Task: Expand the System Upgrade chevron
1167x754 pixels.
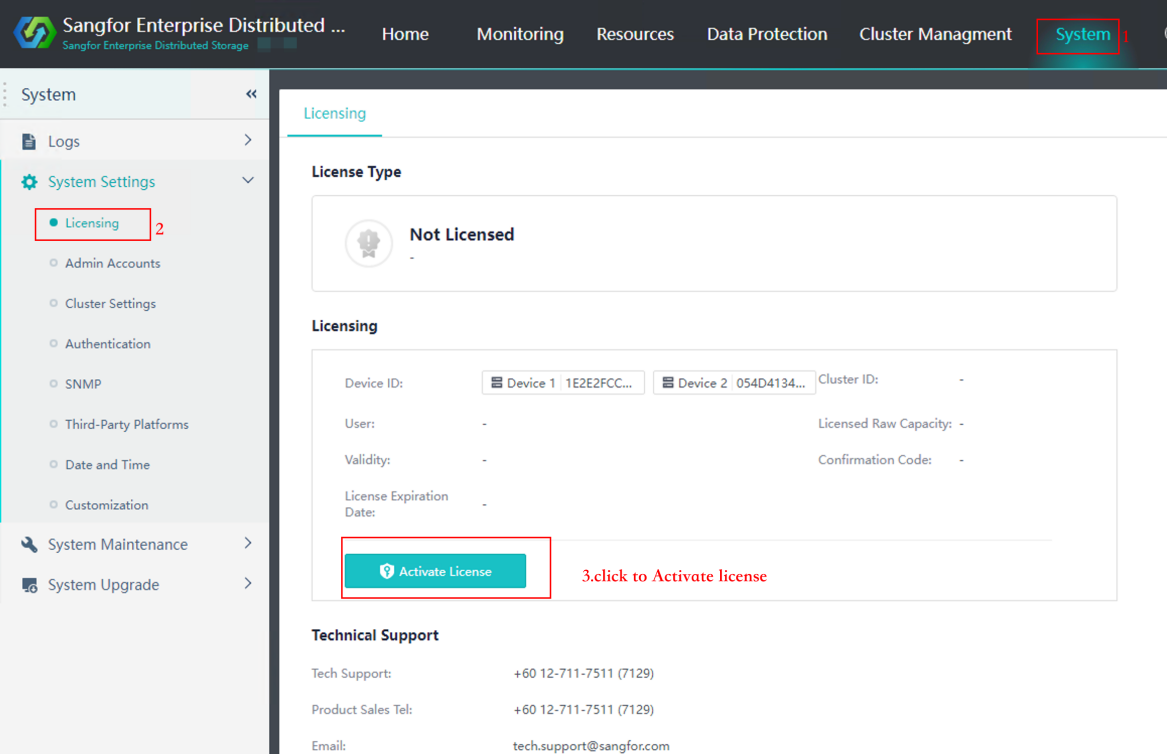Action: click(248, 584)
